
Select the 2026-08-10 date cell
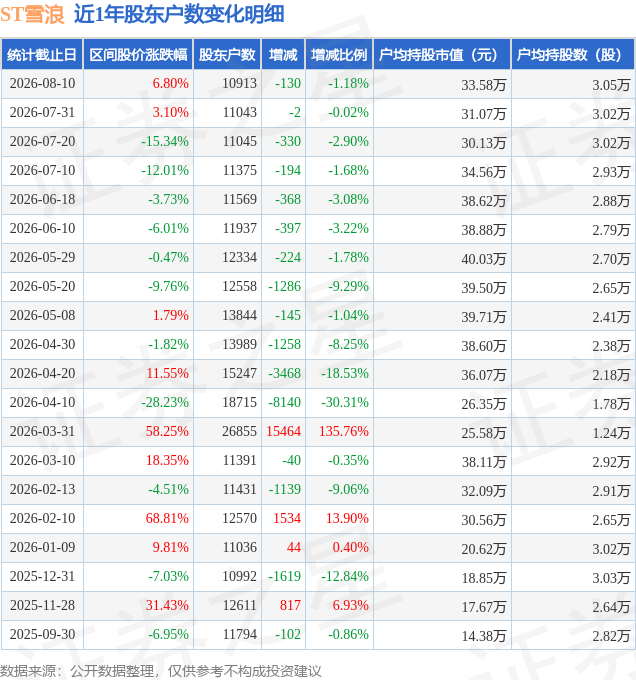click(42, 83)
